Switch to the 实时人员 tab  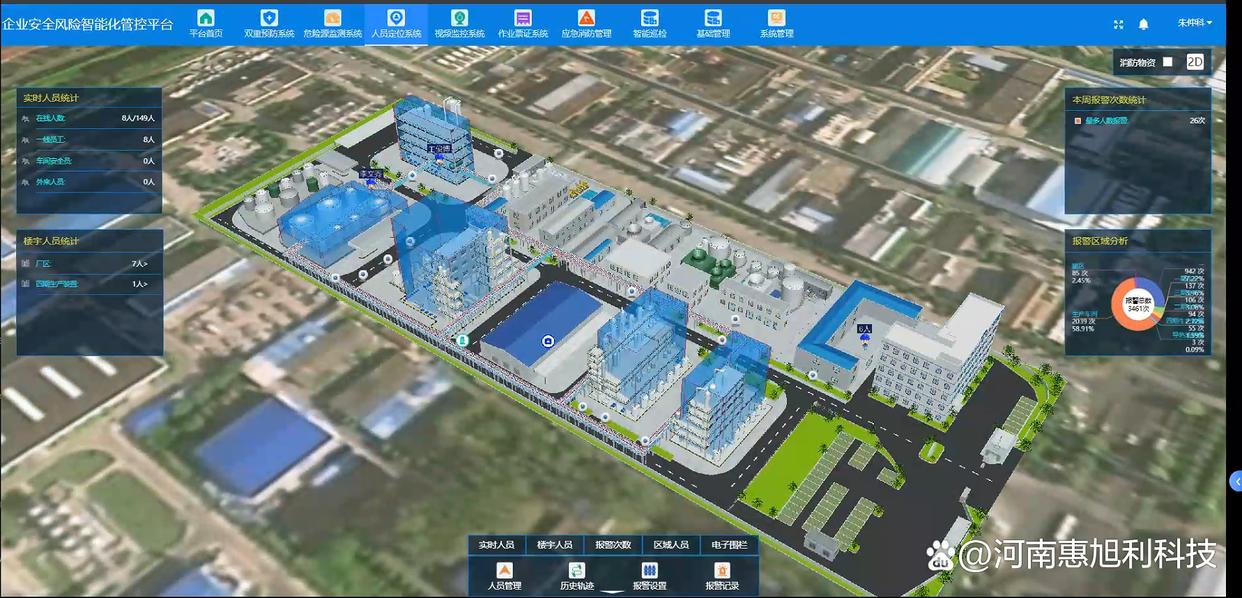(496, 545)
